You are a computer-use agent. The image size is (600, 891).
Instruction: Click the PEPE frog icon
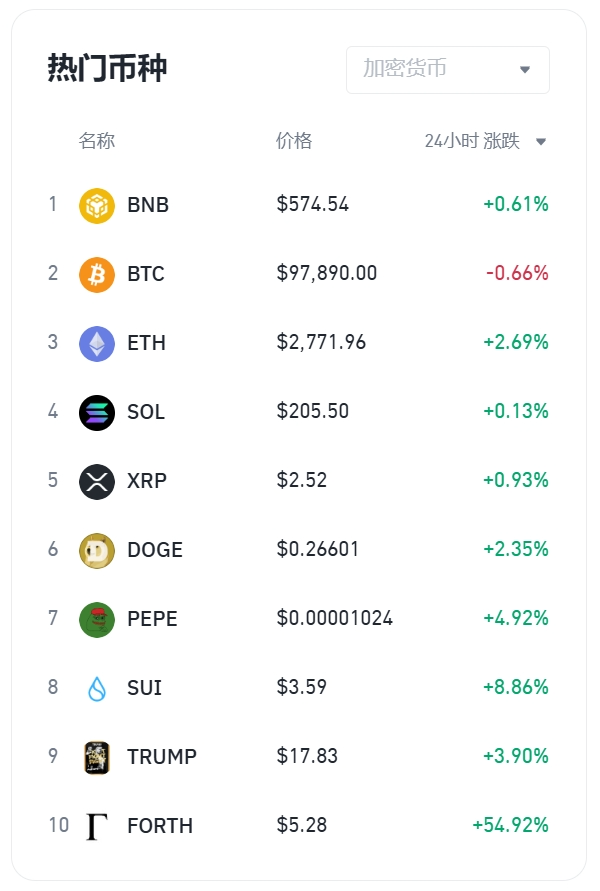(97, 619)
